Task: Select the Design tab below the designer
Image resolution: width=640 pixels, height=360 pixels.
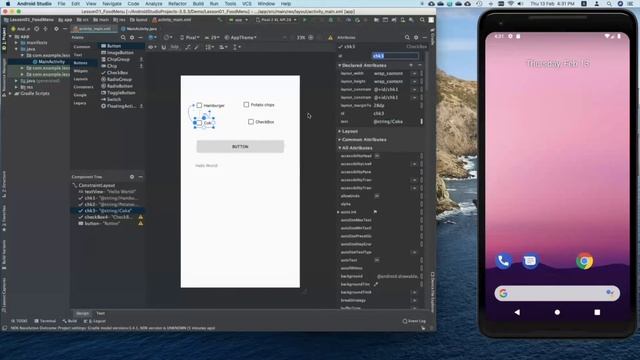Action: (x=82, y=313)
